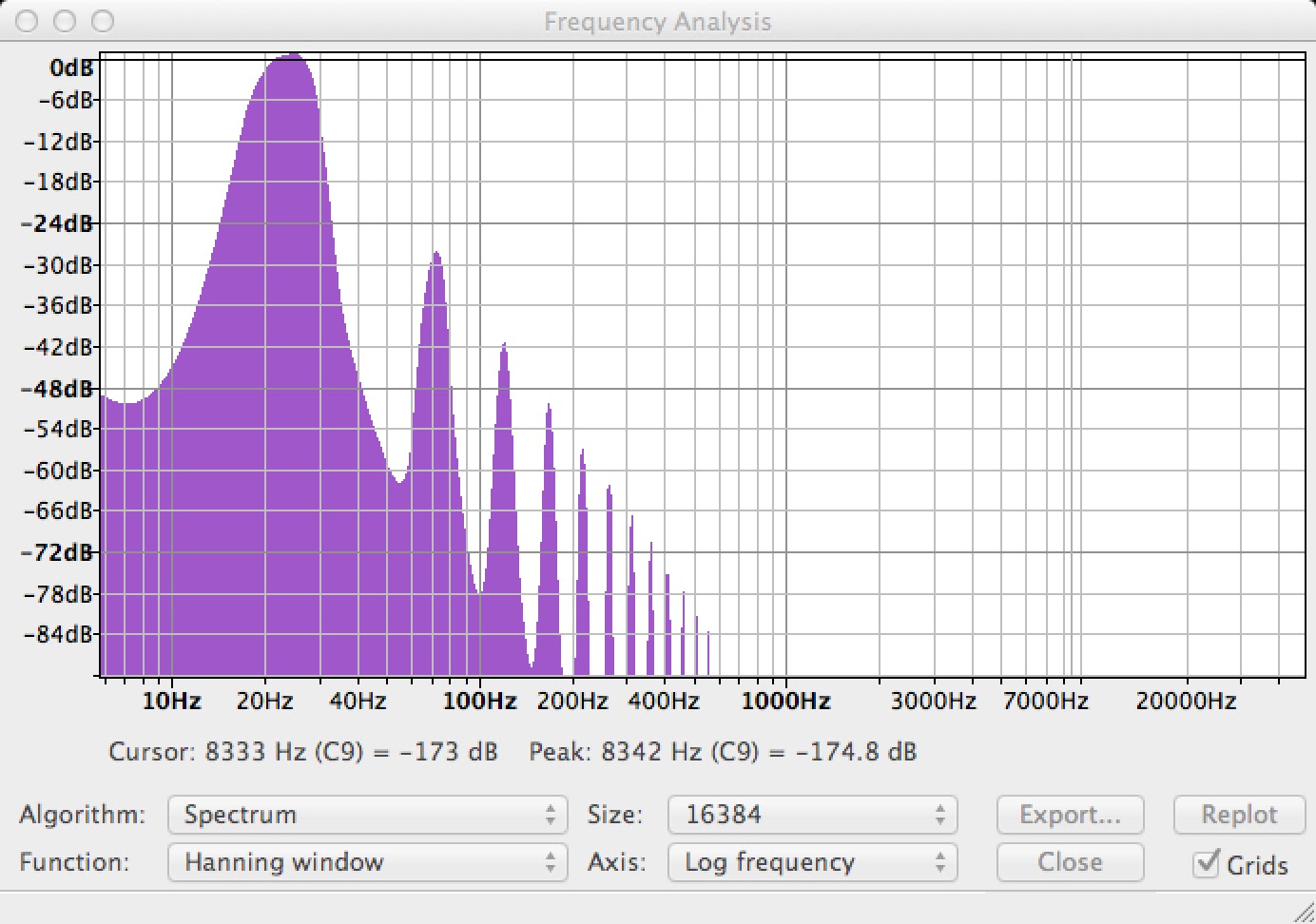The height and width of the screenshot is (924, 1316).
Task: Open the Size dropdown showing 16384
Action: click(812, 815)
